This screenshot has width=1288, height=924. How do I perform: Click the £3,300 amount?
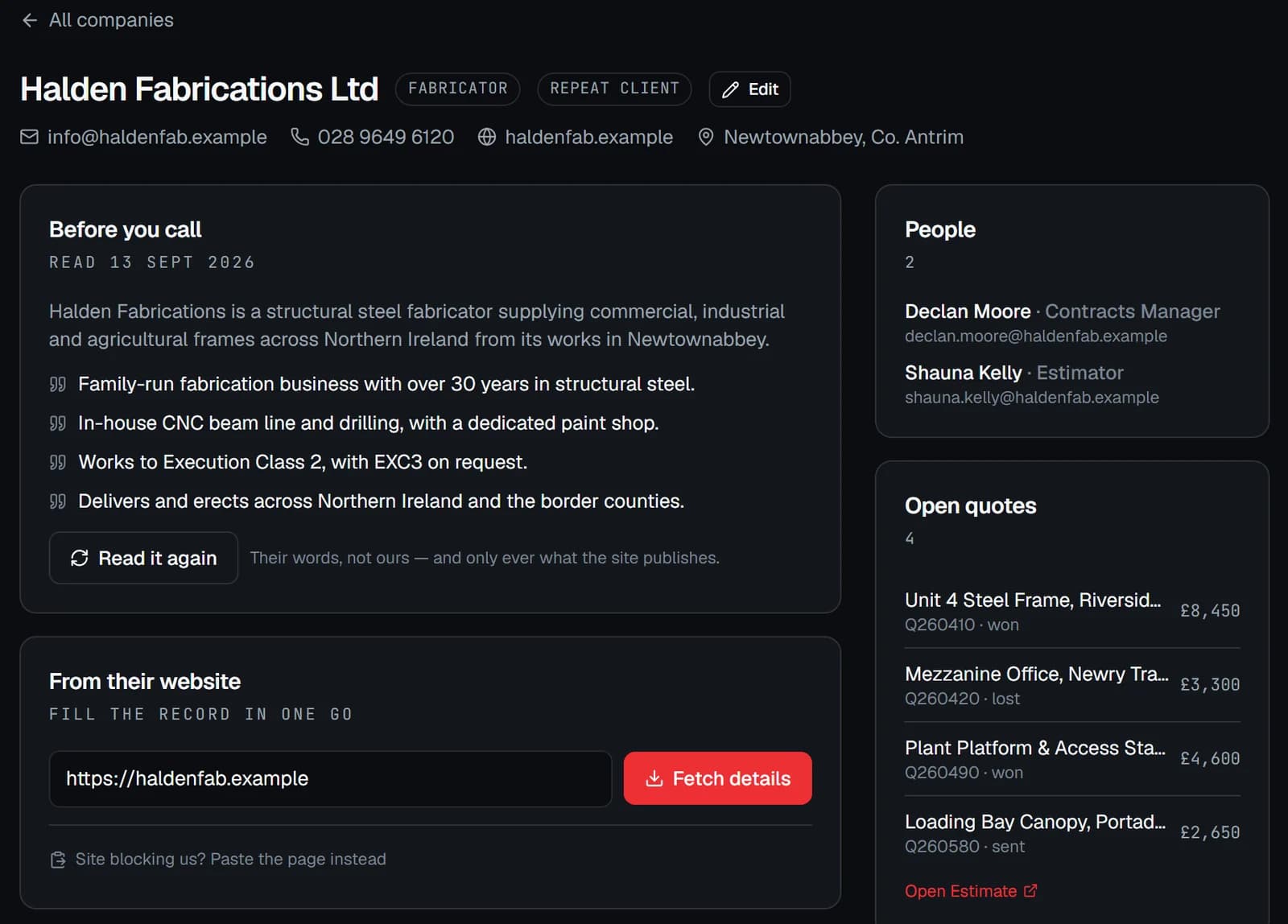point(1210,685)
